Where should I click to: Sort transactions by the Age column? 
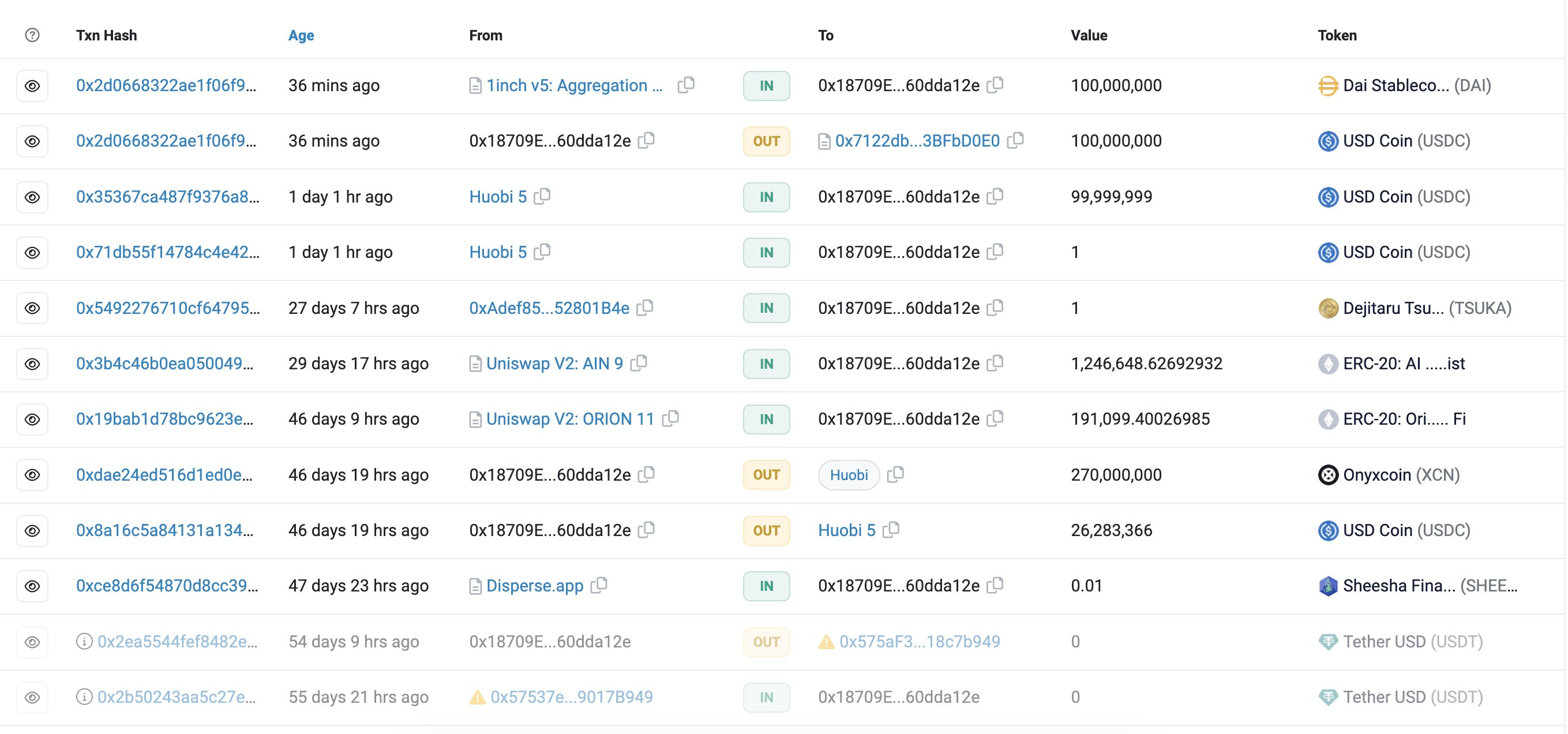pos(301,35)
